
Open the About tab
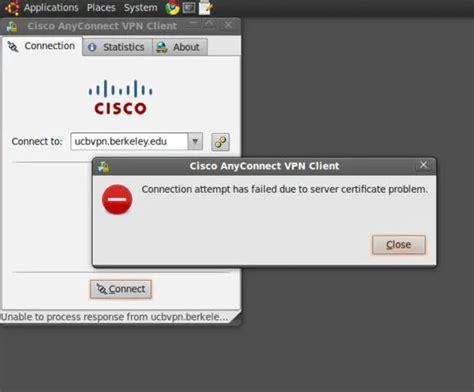(x=180, y=47)
